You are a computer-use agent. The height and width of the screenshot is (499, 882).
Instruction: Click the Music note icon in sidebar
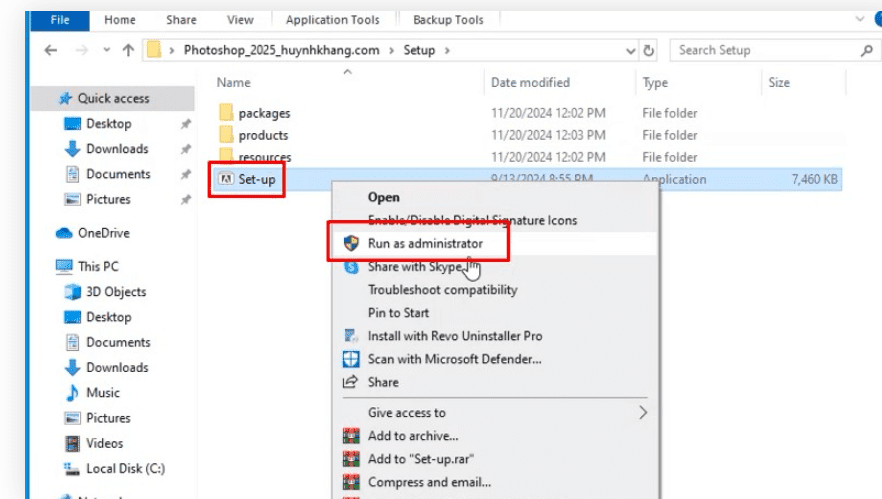(73, 393)
